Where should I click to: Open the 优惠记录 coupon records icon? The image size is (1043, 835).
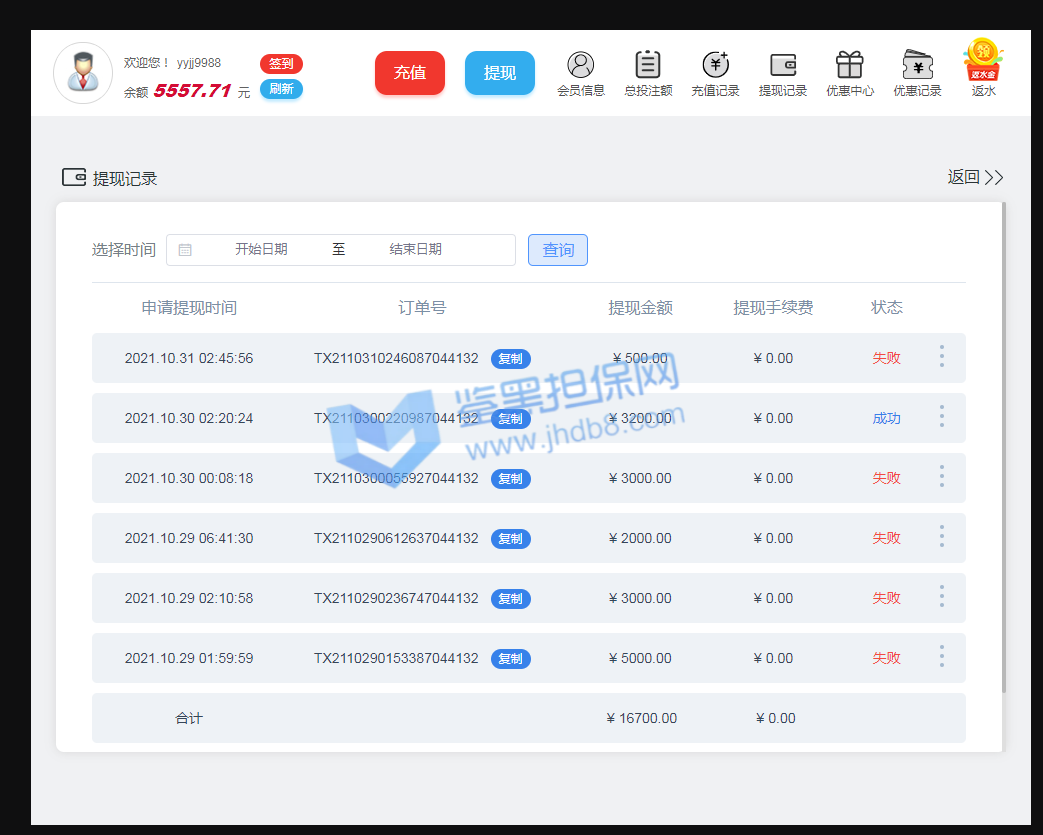click(x=917, y=66)
